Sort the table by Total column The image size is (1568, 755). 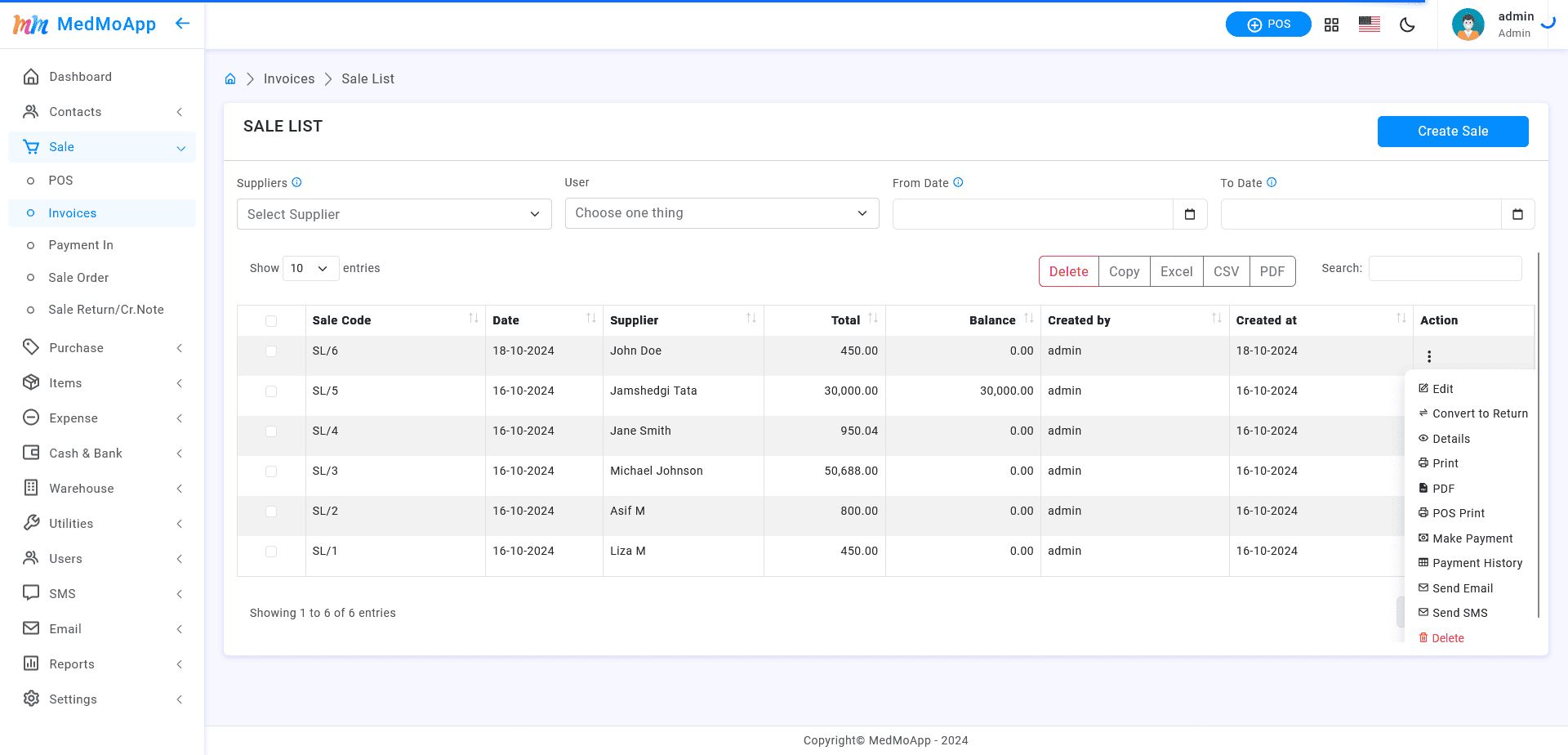[825, 320]
